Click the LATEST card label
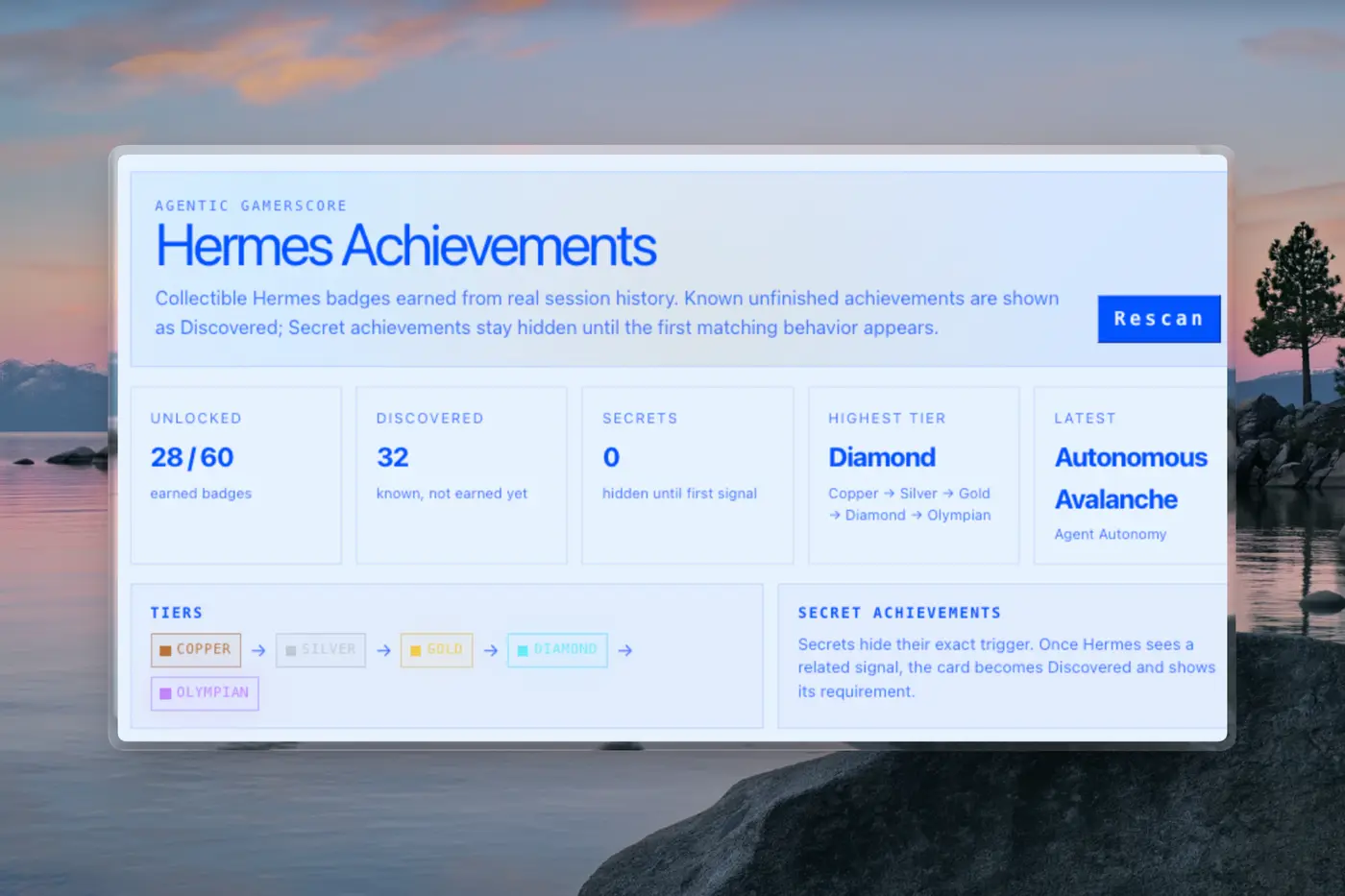Screen dimensions: 1345x896 1085,419
